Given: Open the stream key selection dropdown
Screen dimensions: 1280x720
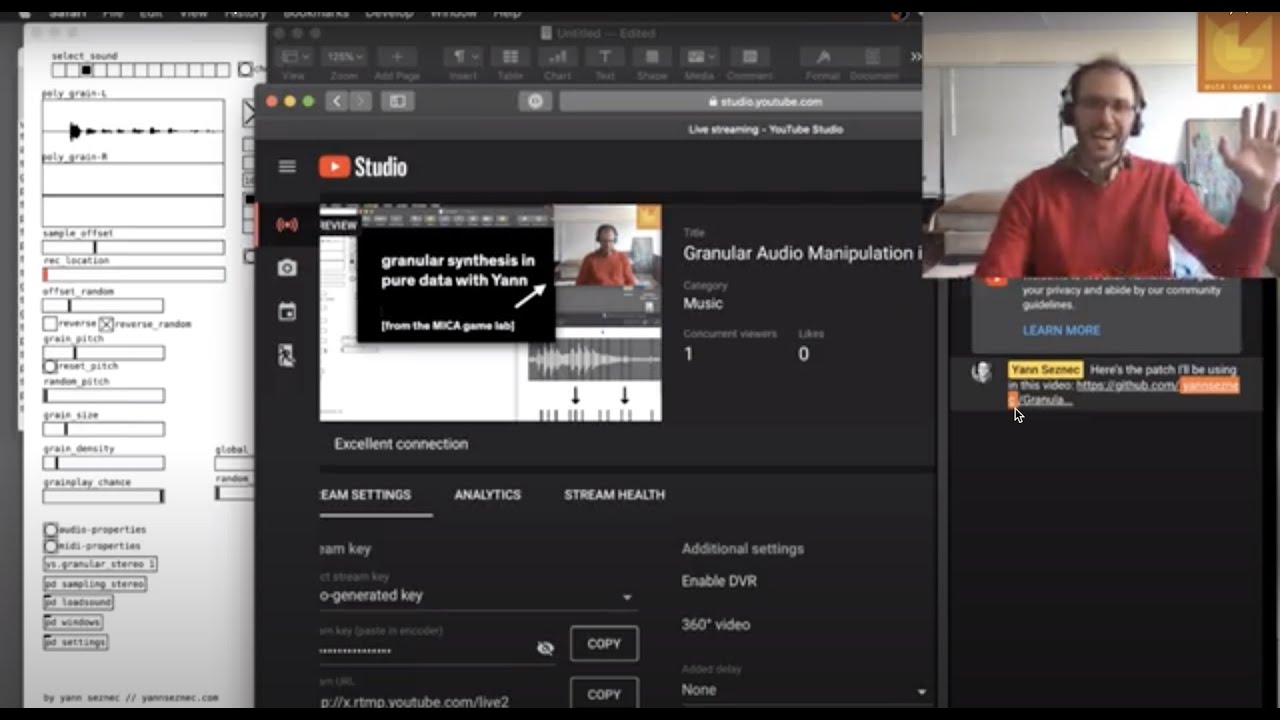Looking at the screenshot, I should pyautogui.click(x=477, y=595).
